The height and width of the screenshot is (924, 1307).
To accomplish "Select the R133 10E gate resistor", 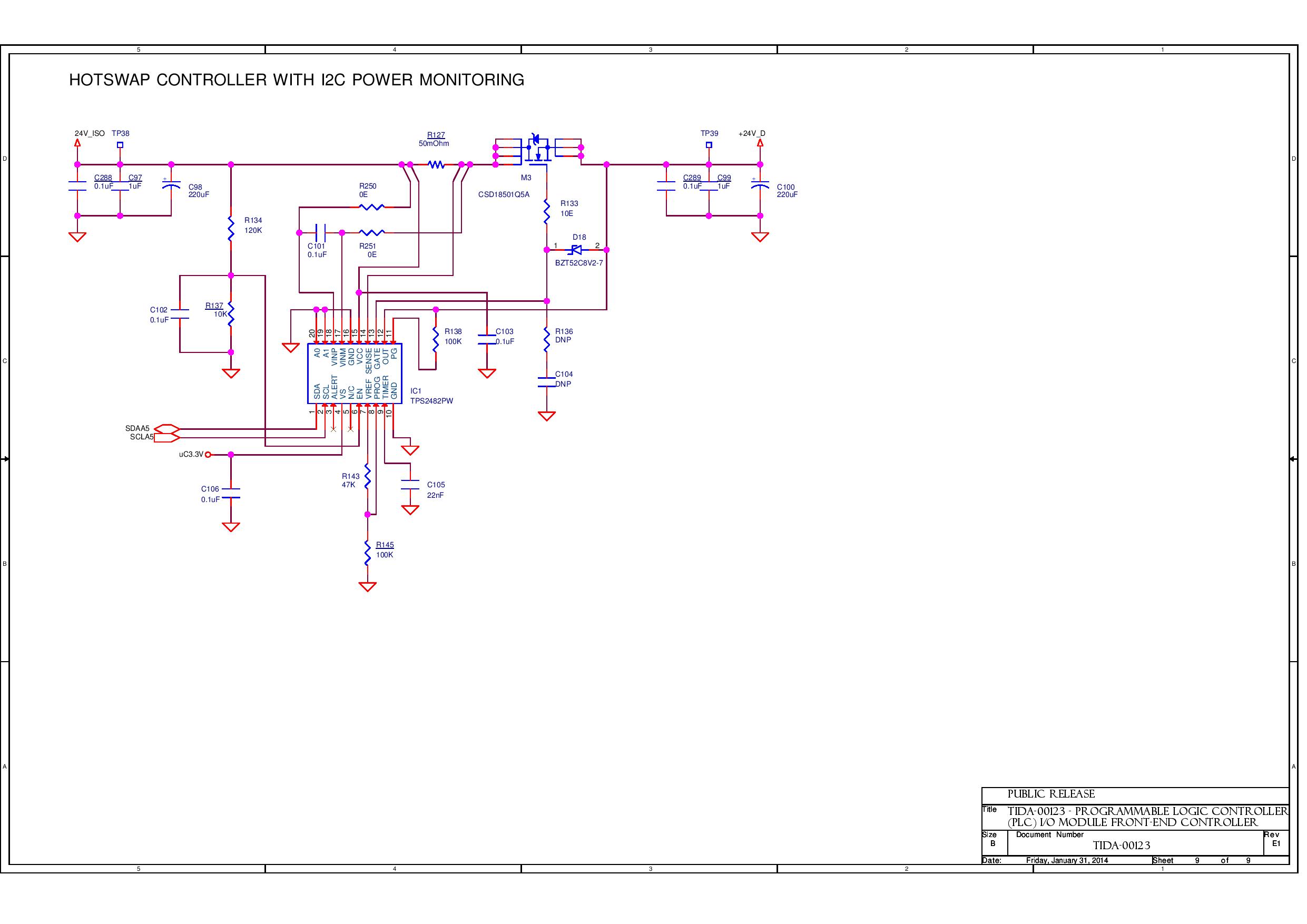I will tap(546, 211).
